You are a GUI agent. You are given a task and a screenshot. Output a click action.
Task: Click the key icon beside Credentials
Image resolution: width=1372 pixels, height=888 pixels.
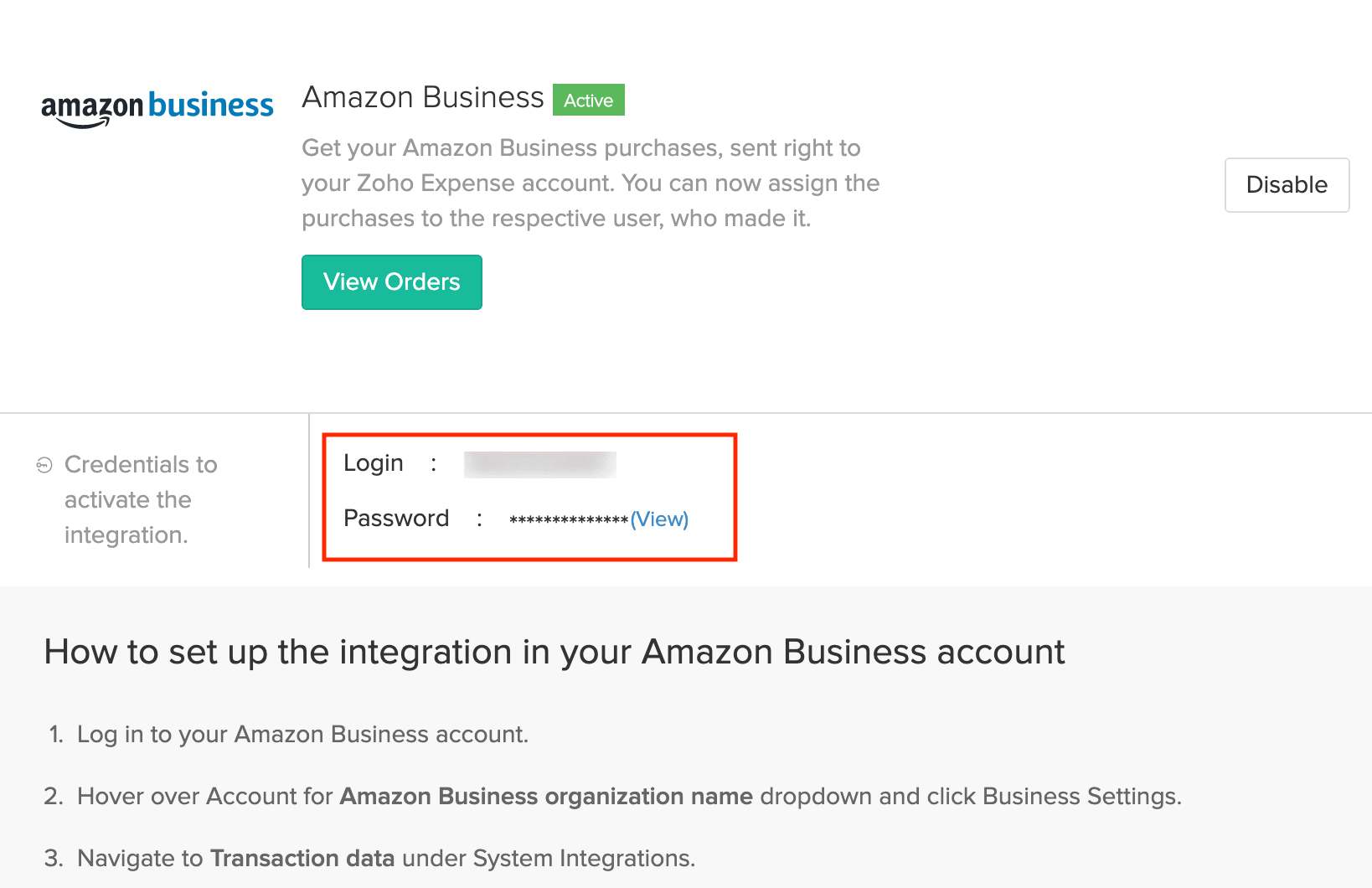click(44, 465)
